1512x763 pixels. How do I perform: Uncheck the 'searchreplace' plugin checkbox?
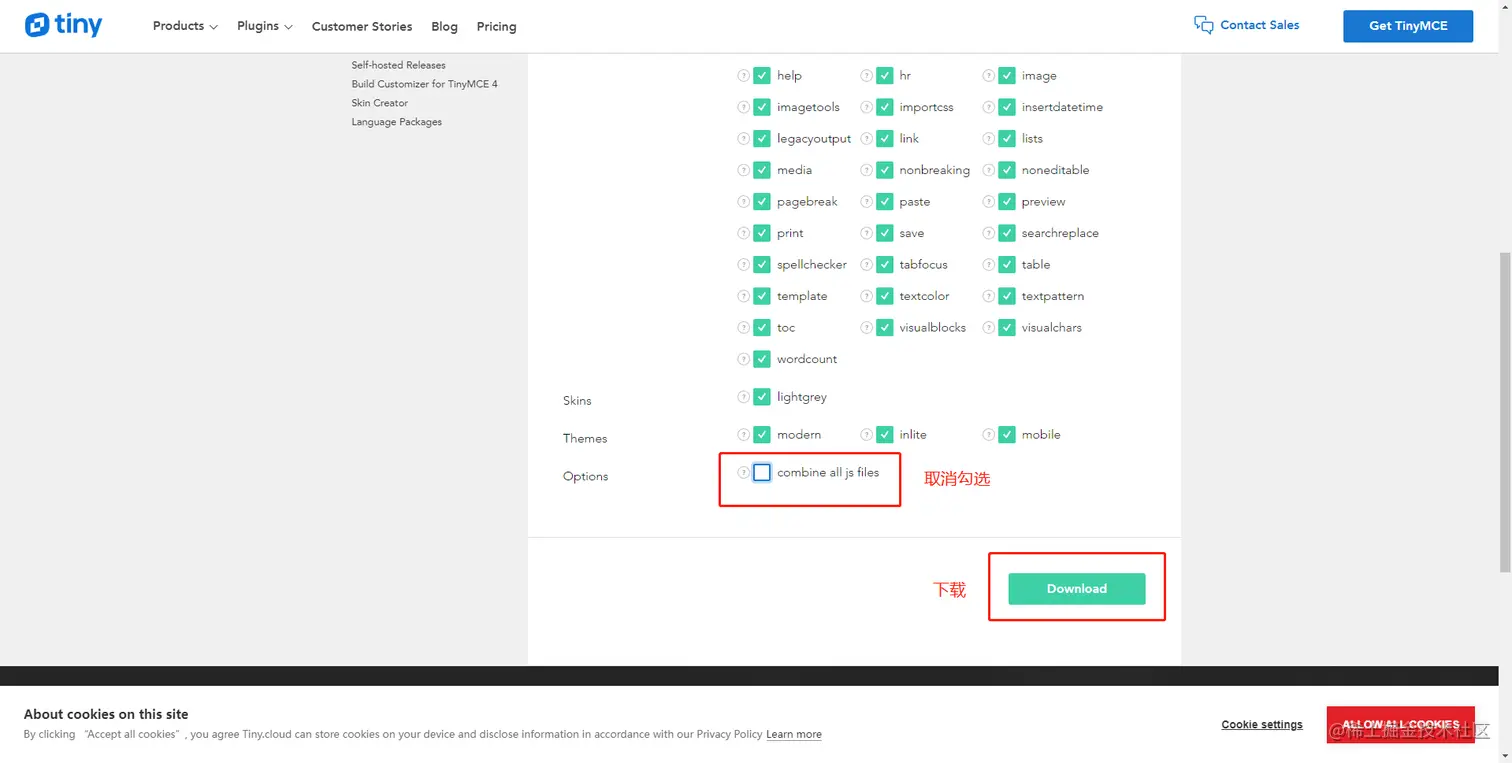click(1007, 233)
